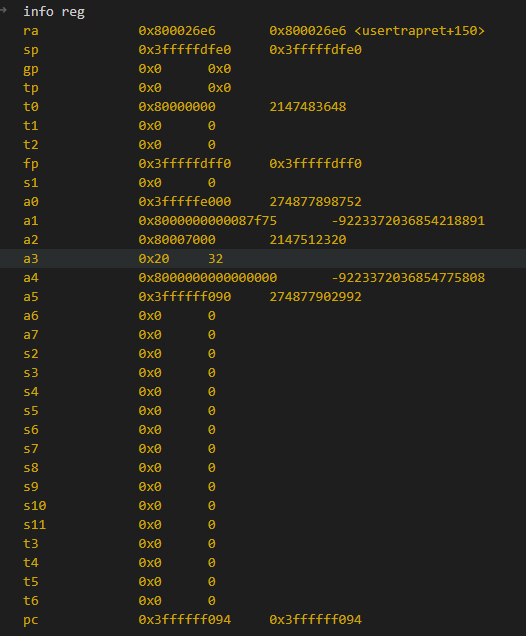Click the s10 register name
The width and height of the screenshot is (526, 636).
click(x=35, y=506)
